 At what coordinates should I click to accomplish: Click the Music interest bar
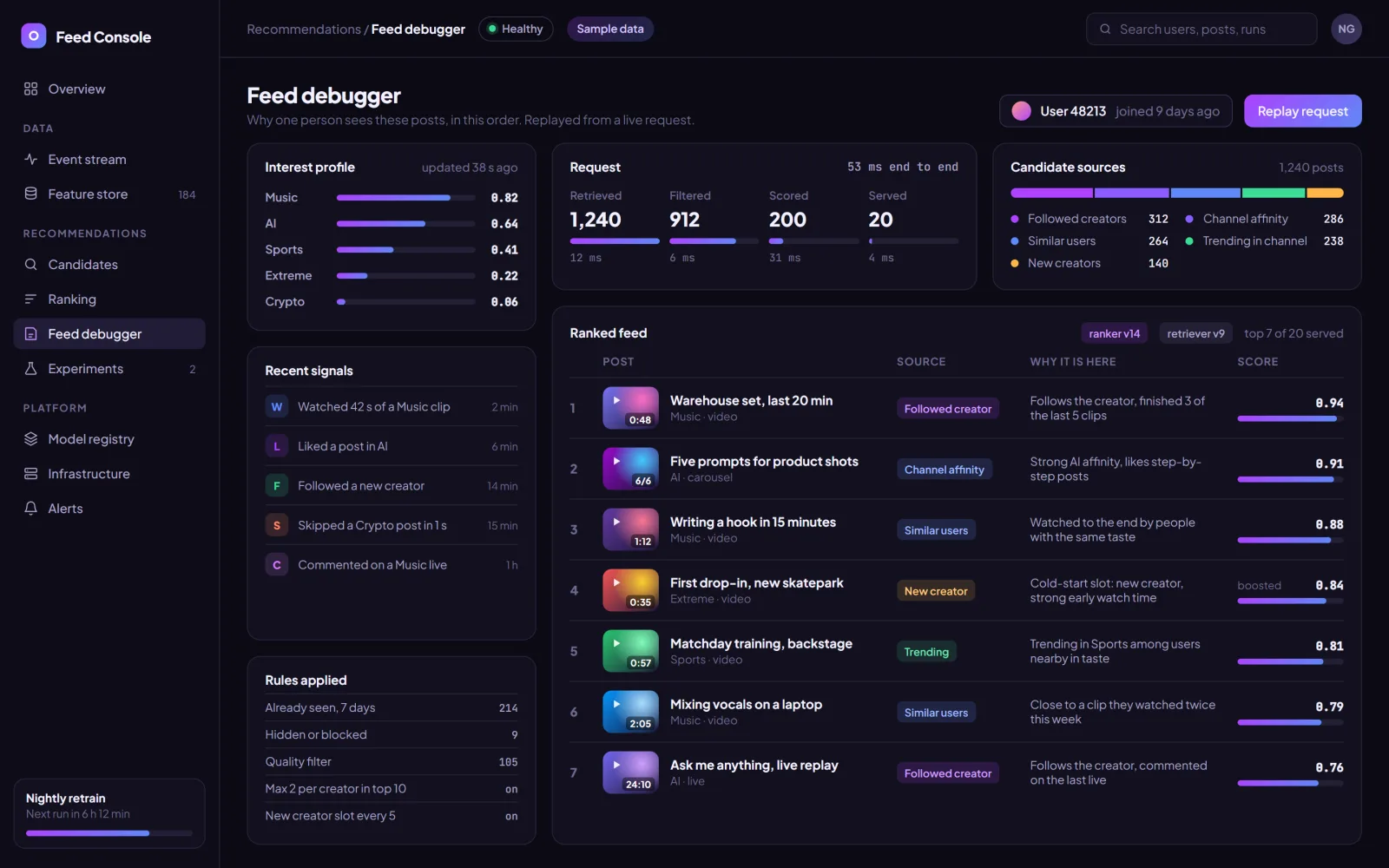pos(406,198)
